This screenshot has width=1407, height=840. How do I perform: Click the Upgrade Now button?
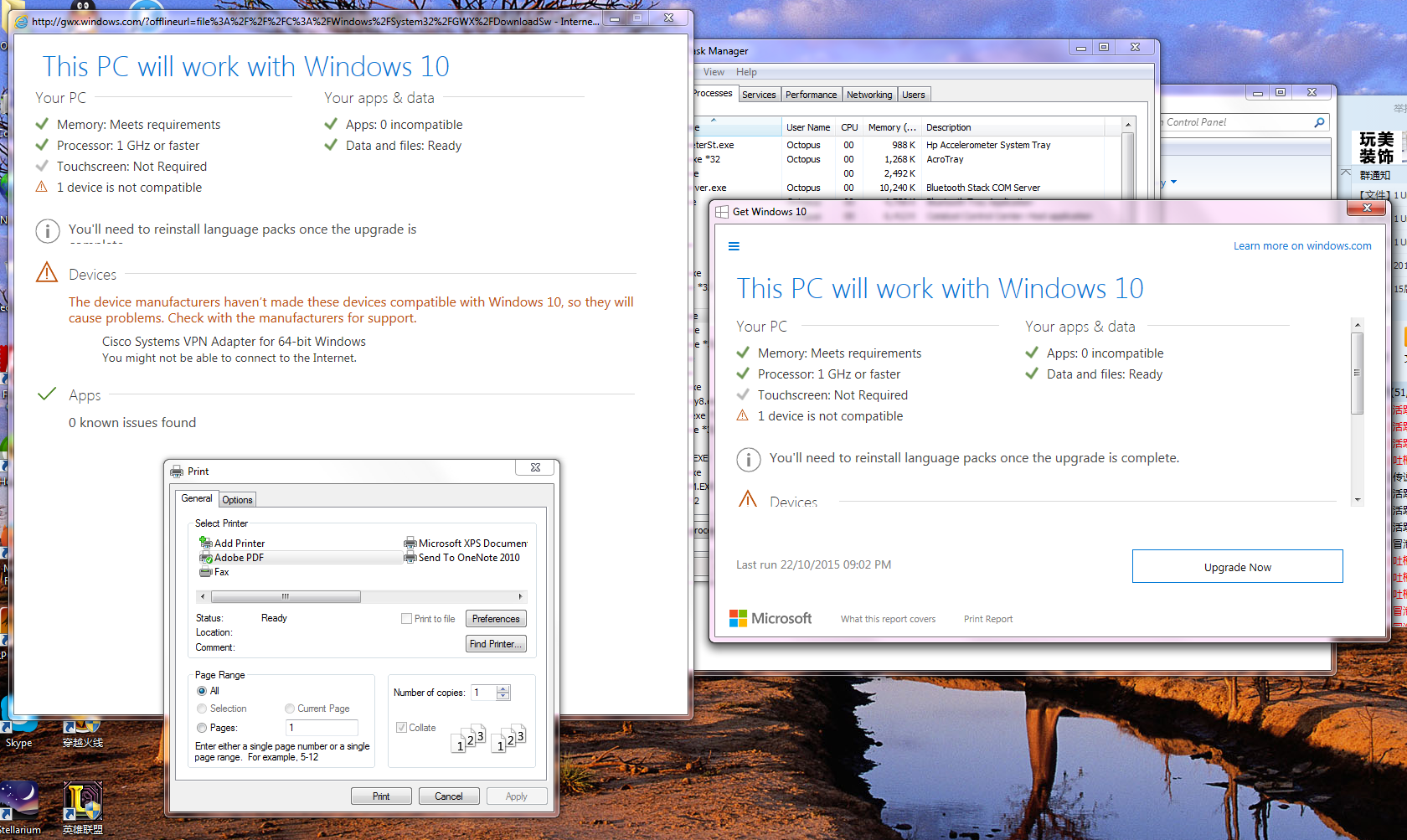coord(1237,566)
